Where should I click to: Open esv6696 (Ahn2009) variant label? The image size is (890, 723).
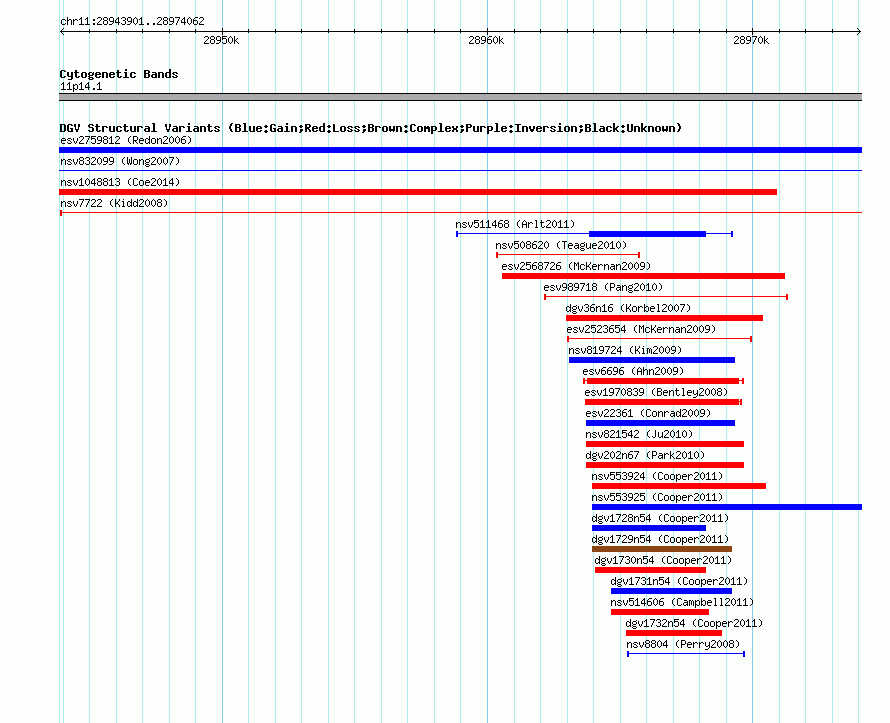633,371
